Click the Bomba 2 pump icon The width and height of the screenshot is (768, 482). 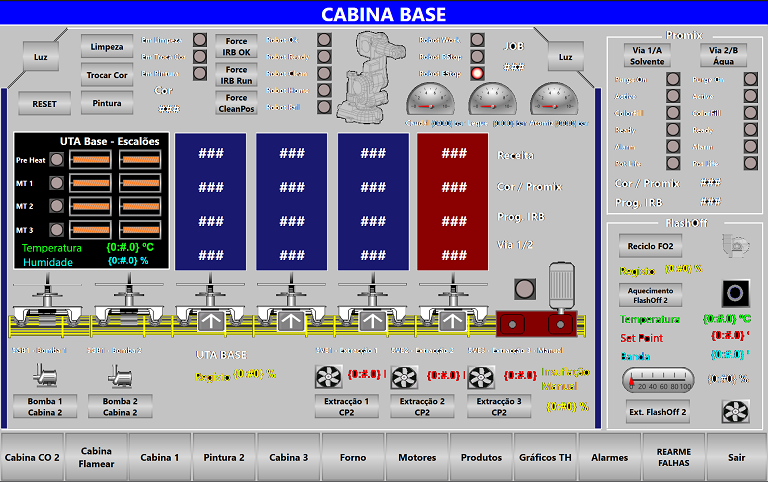119,374
